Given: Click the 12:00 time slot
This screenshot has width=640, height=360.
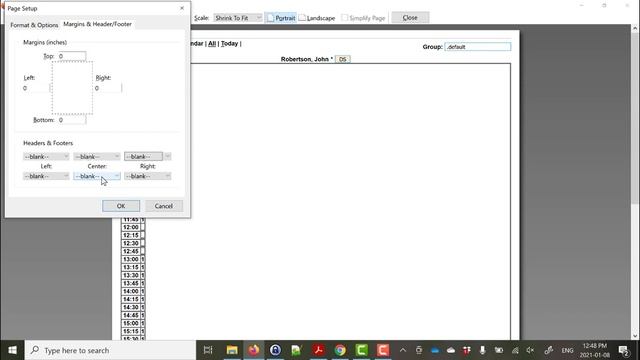Looking at the screenshot, I should [131, 227].
